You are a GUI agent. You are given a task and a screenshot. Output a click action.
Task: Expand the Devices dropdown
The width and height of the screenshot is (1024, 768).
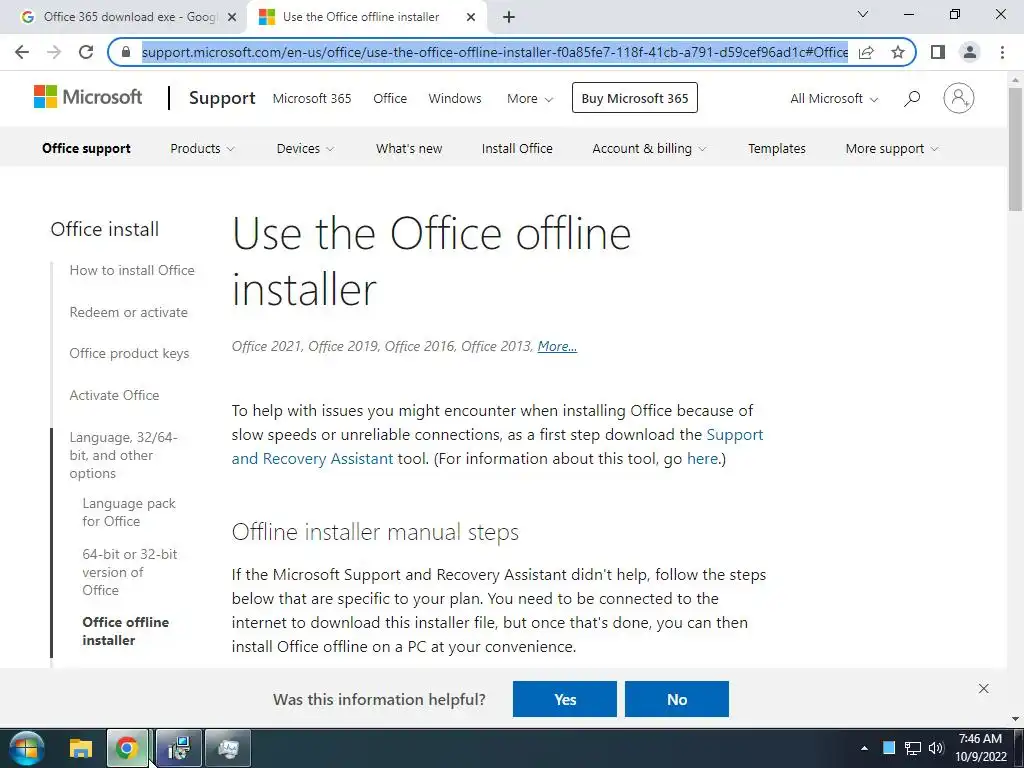[x=305, y=148]
